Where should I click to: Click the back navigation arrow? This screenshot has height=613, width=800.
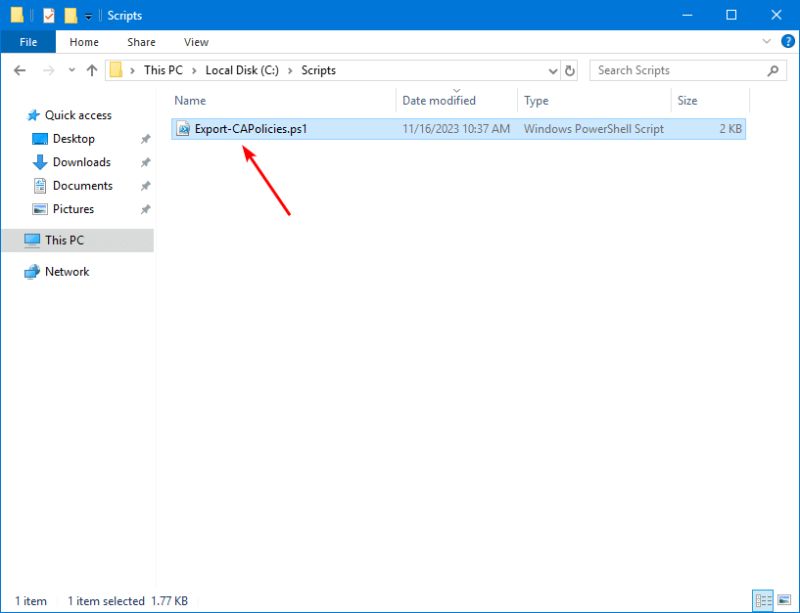click(20, 70)
